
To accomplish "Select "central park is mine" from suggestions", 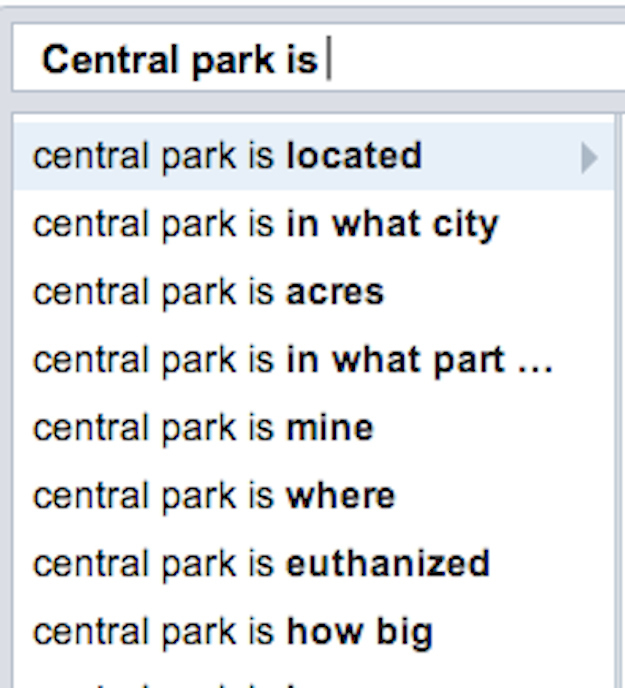I will click(x=203, y=428).
